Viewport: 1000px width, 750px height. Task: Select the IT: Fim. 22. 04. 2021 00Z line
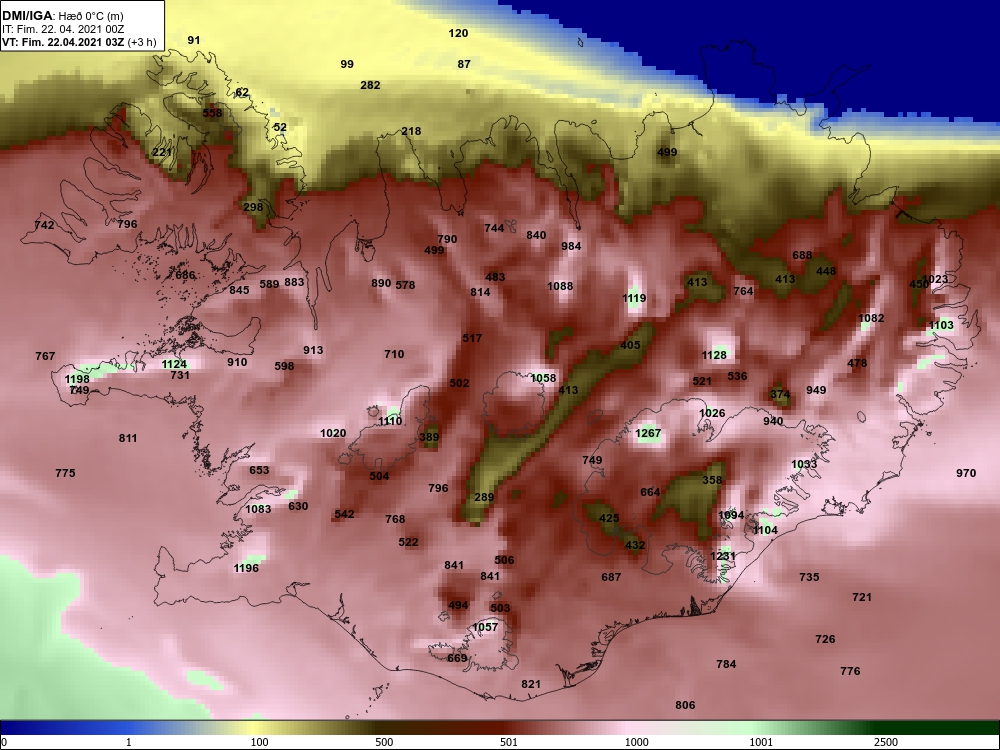61,29
